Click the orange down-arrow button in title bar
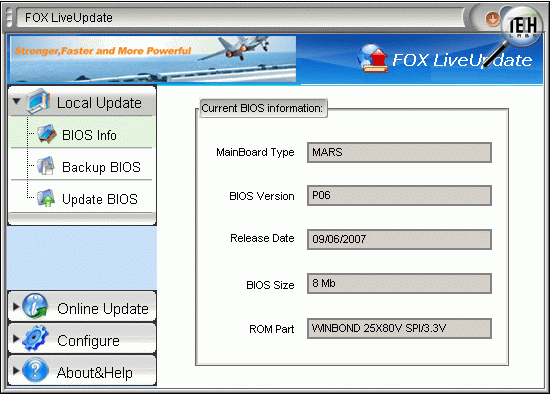Screen dimensions: 550x394 point(493,19)
